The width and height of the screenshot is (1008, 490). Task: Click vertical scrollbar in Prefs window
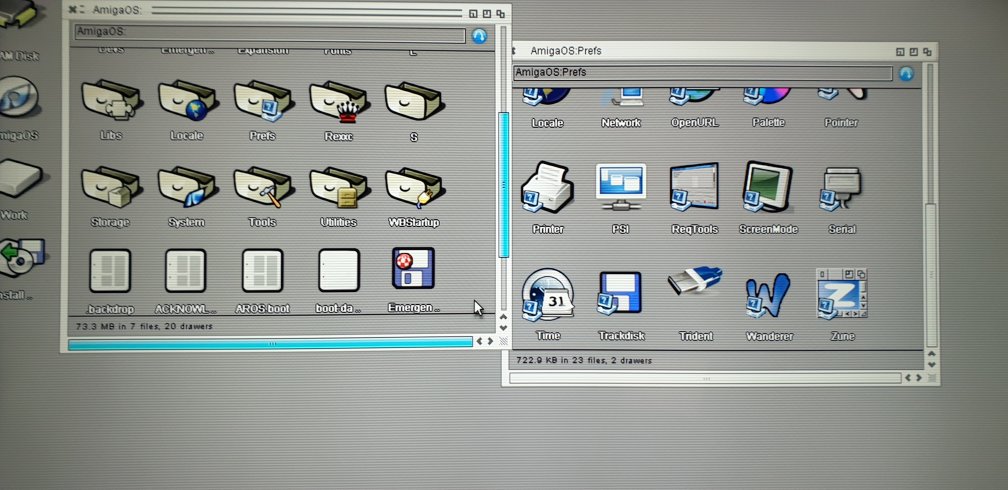coord(931,275)
